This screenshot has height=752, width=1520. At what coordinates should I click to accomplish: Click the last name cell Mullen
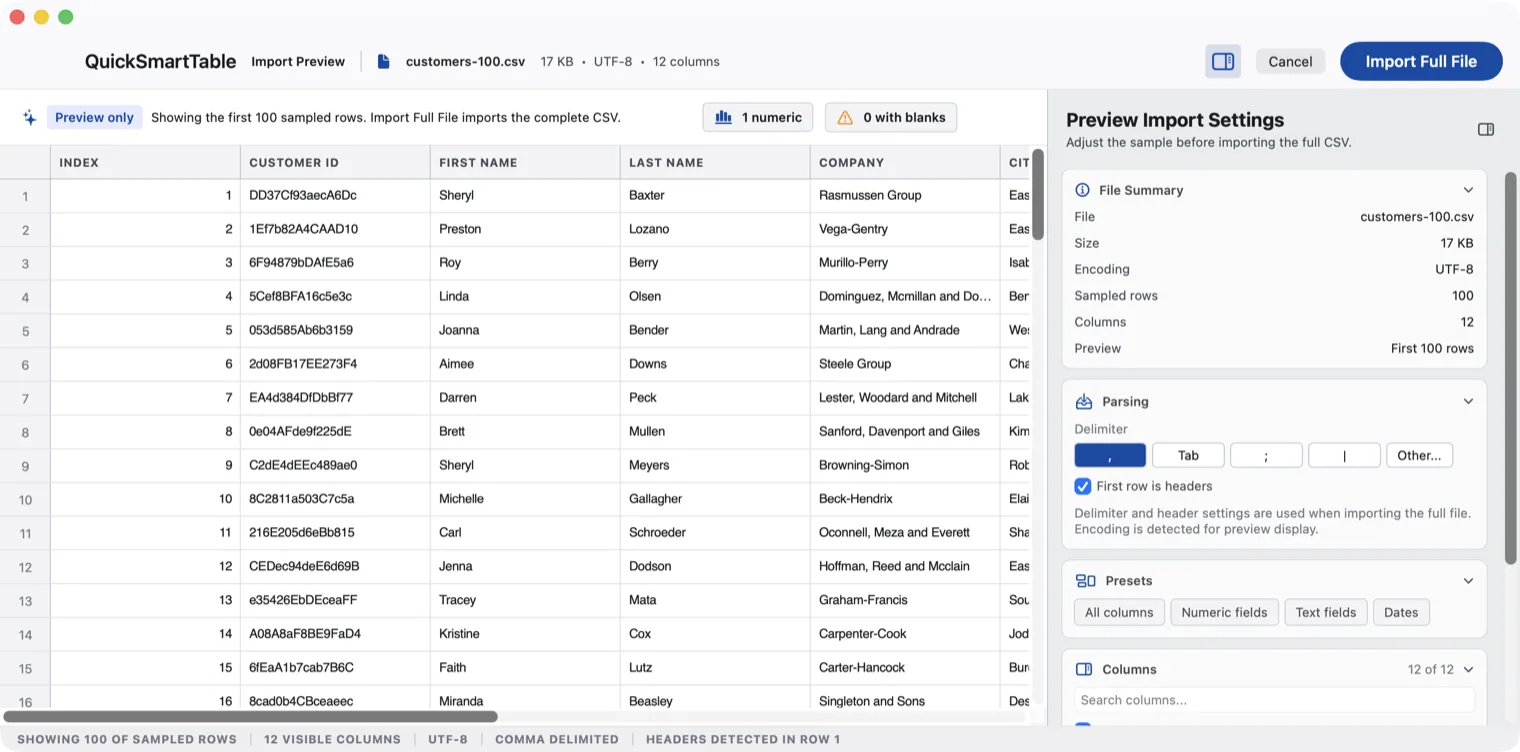(x=715, y=432)
